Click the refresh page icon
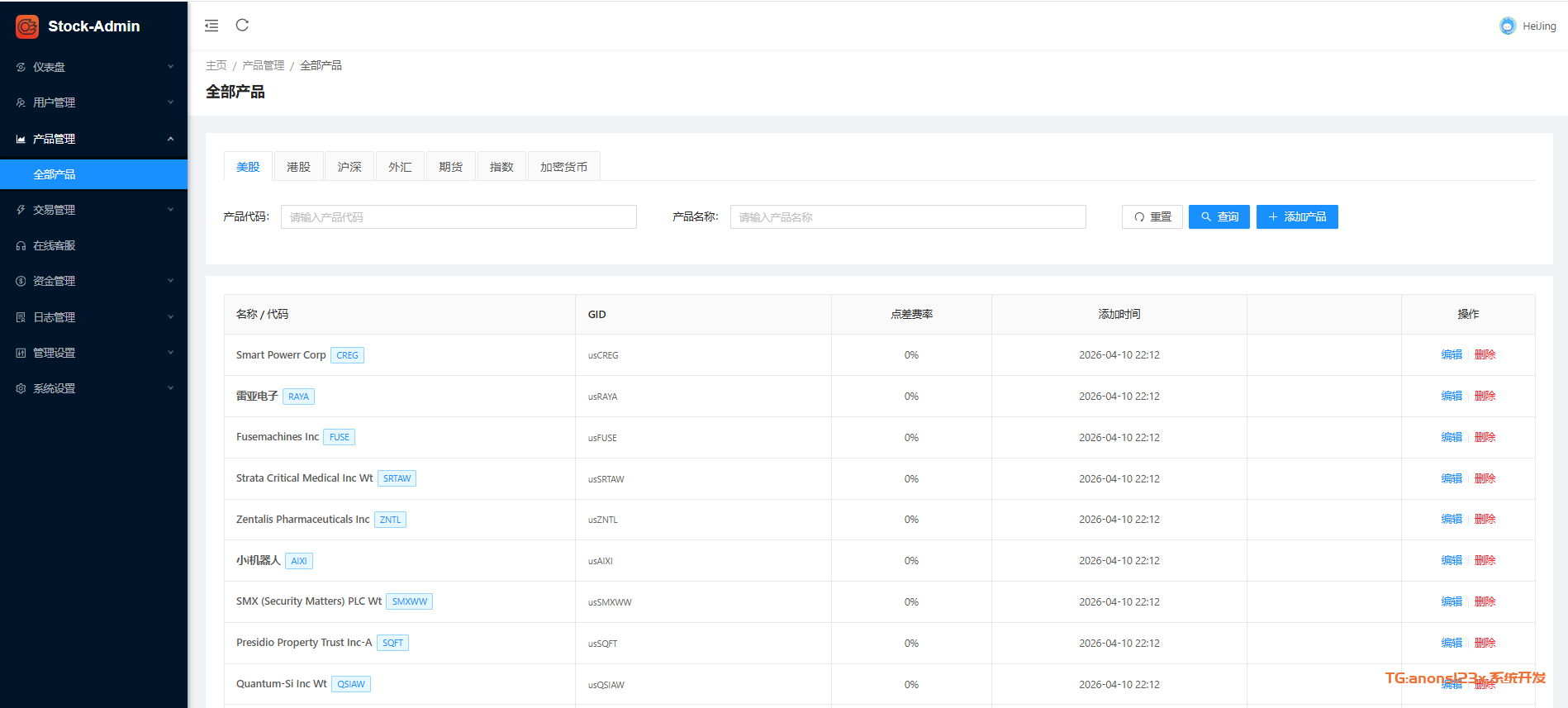Image resolution: width=1568 pixels, height=708 pixels. point(242,26)
